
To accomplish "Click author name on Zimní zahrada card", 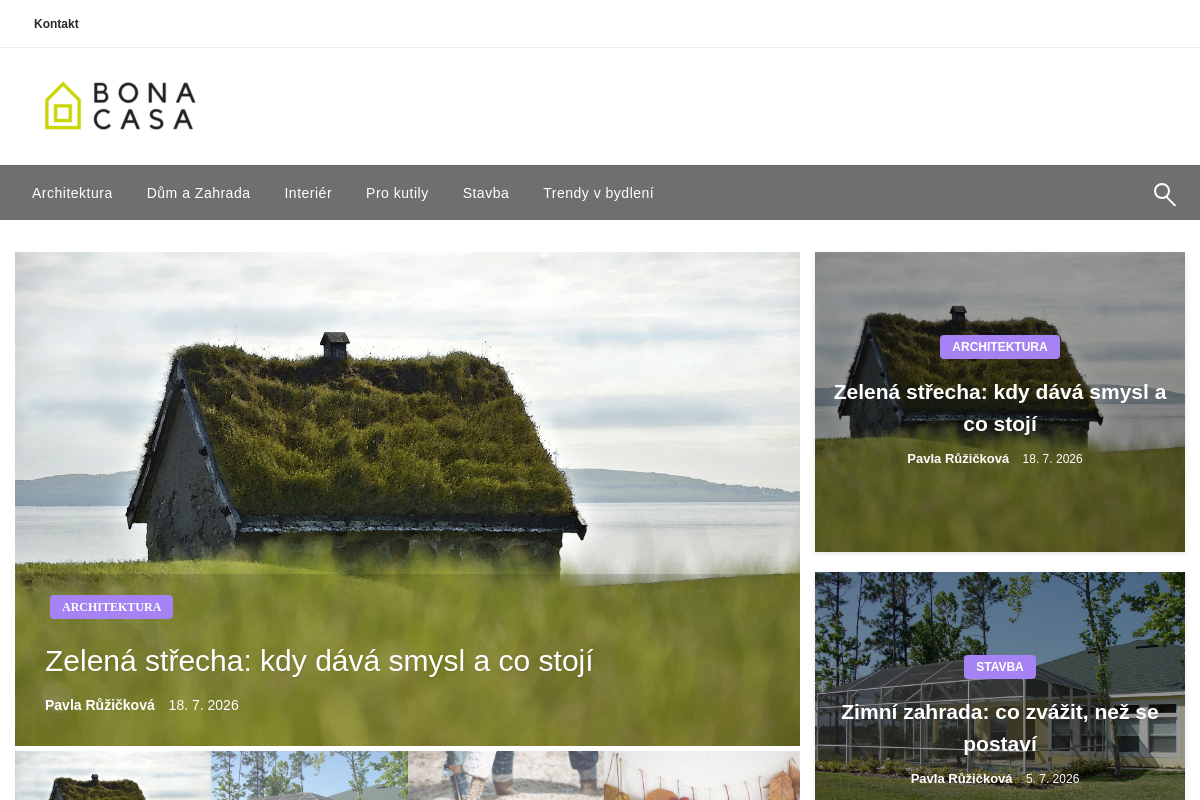I will 961,779.
